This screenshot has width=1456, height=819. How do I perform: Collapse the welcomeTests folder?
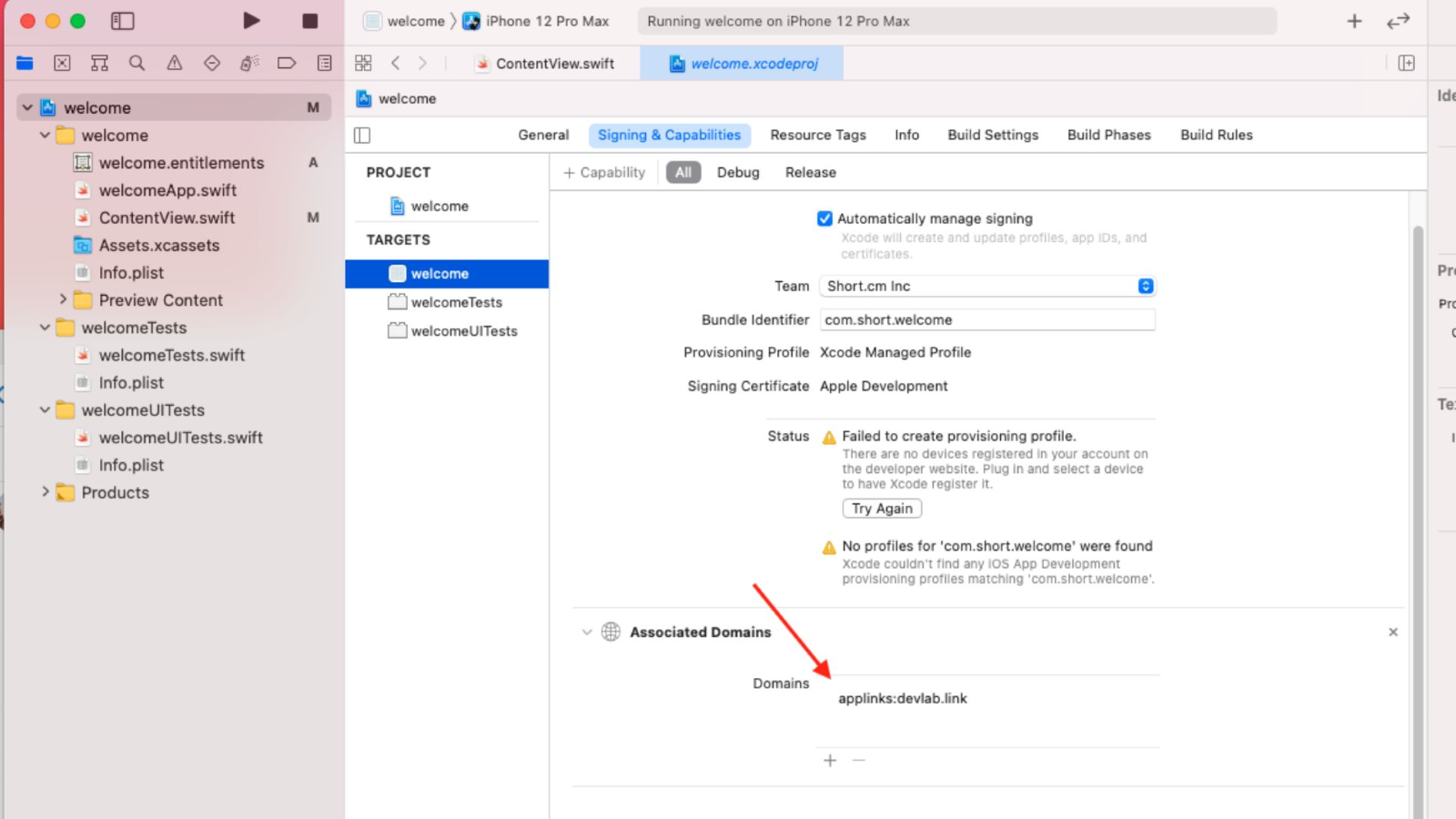(x=45, y=327)
